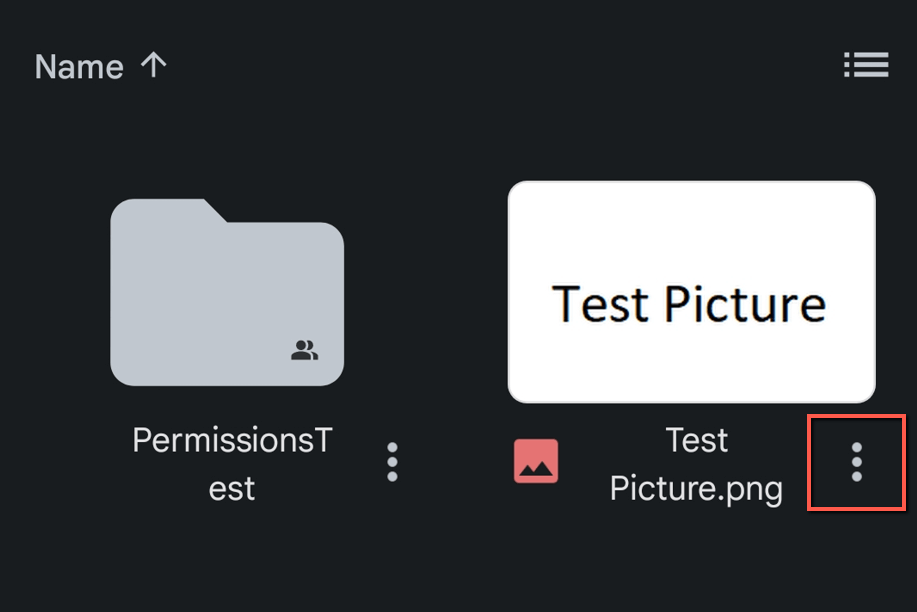Screen dimensions: 917x612
Task: Click the red image file type icon
Action: point(536,461)
